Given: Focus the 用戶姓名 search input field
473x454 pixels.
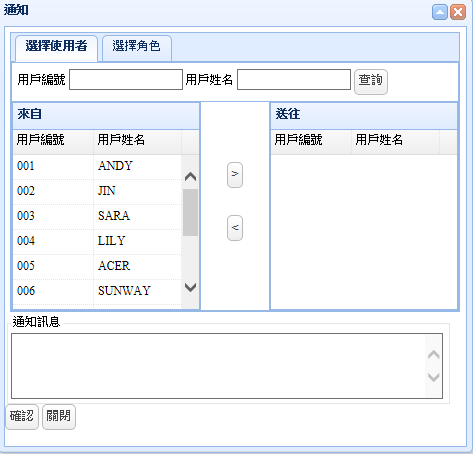Looking at the screenshot, I should click(x=294, y=80).
